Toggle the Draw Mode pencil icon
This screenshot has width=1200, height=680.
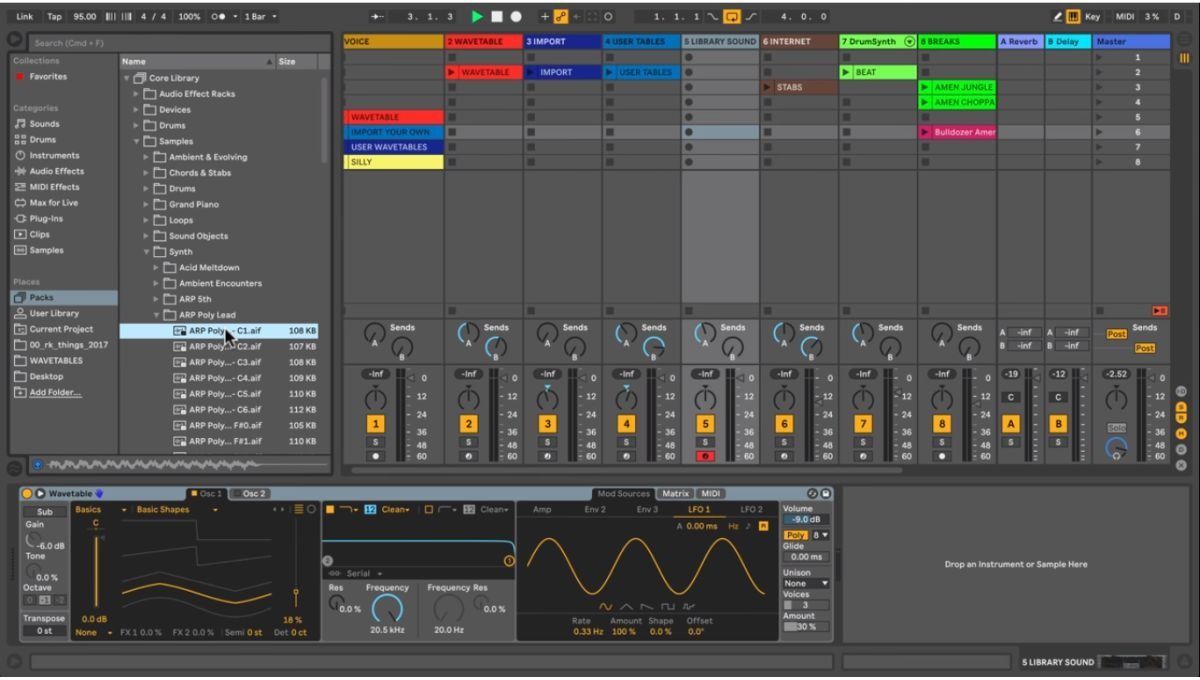tap(1057, 17)
